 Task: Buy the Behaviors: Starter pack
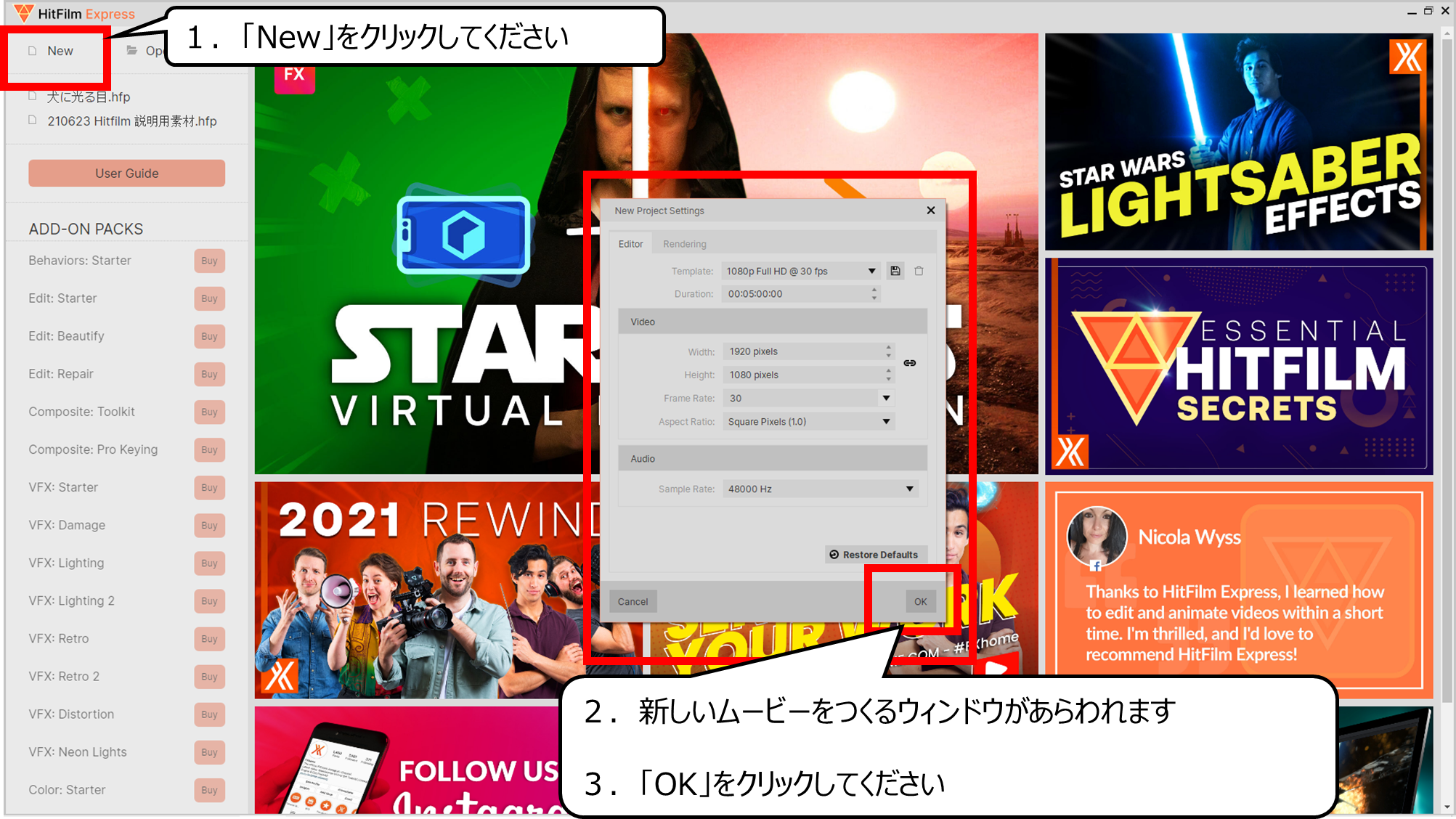(209, 261)
